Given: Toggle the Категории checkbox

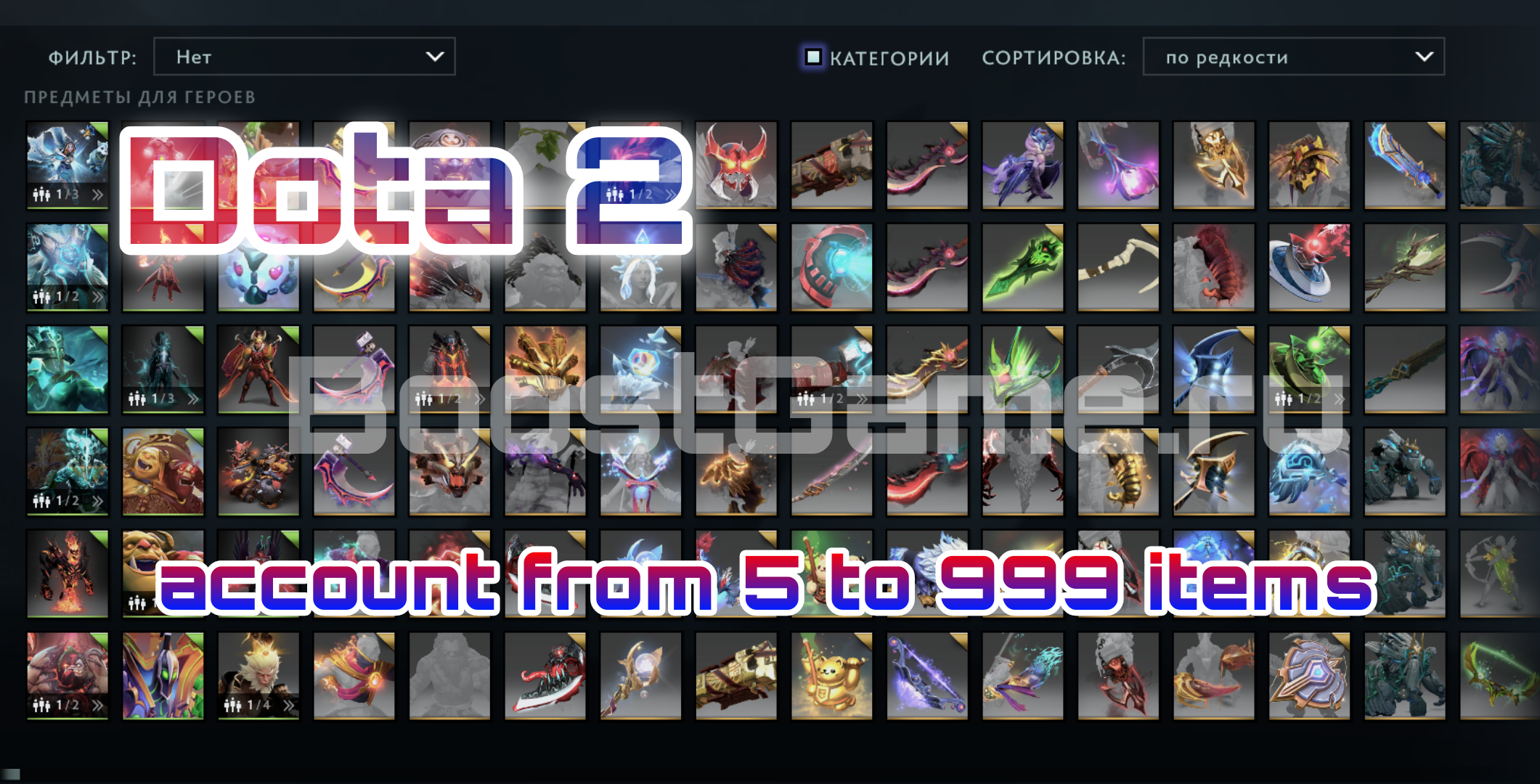Looking at the screenshot, I should click(x=813, y=57).
